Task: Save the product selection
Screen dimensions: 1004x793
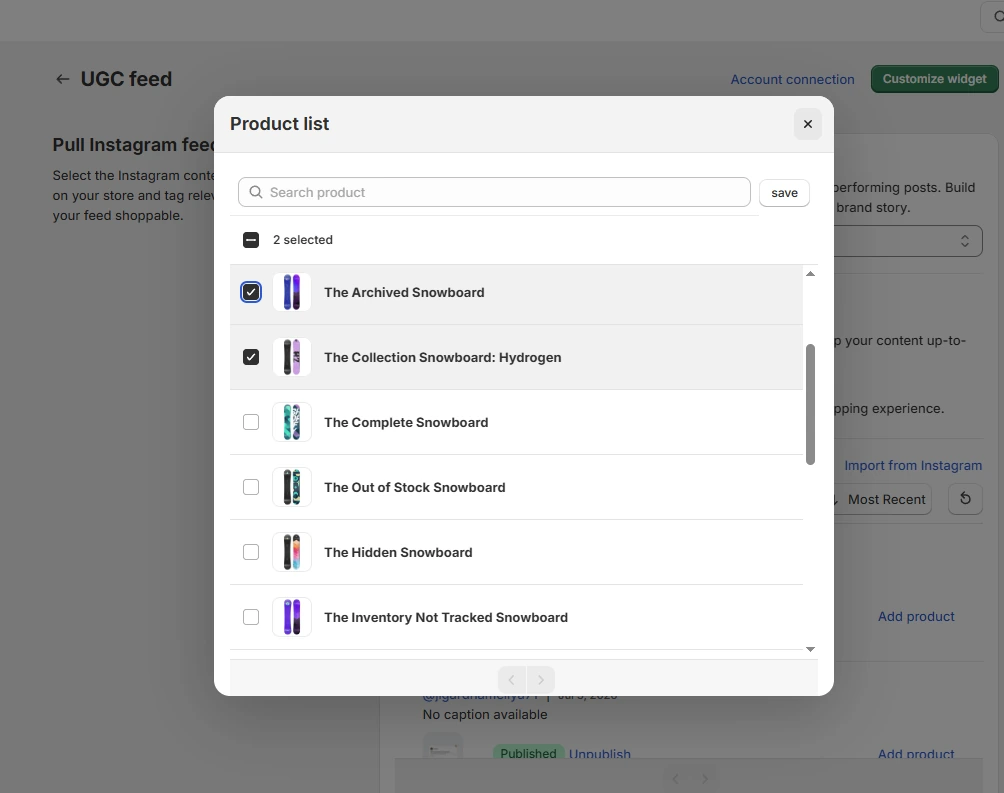Action: [784, 193]
